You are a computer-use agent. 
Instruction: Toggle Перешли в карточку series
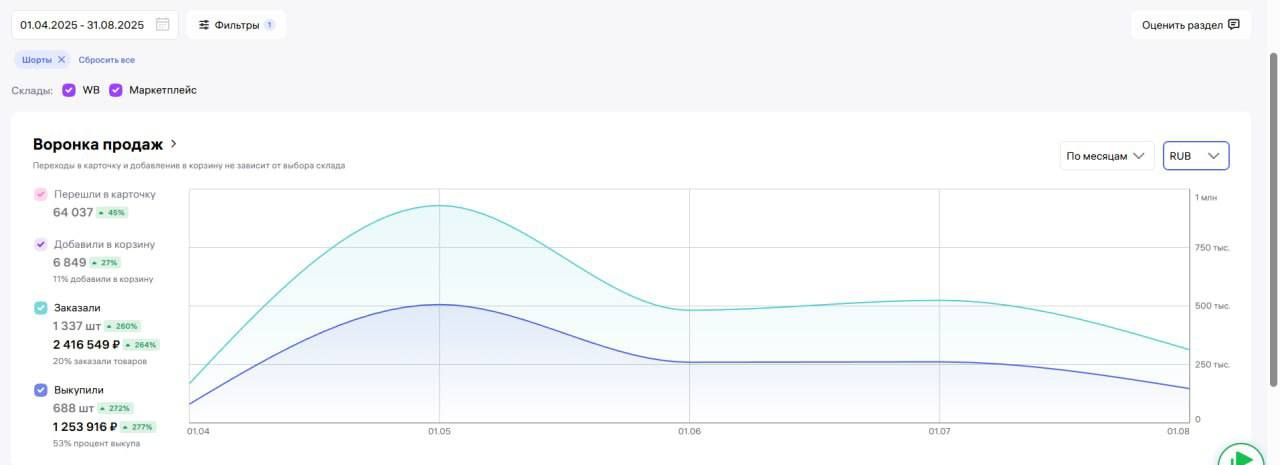point(41,194)
